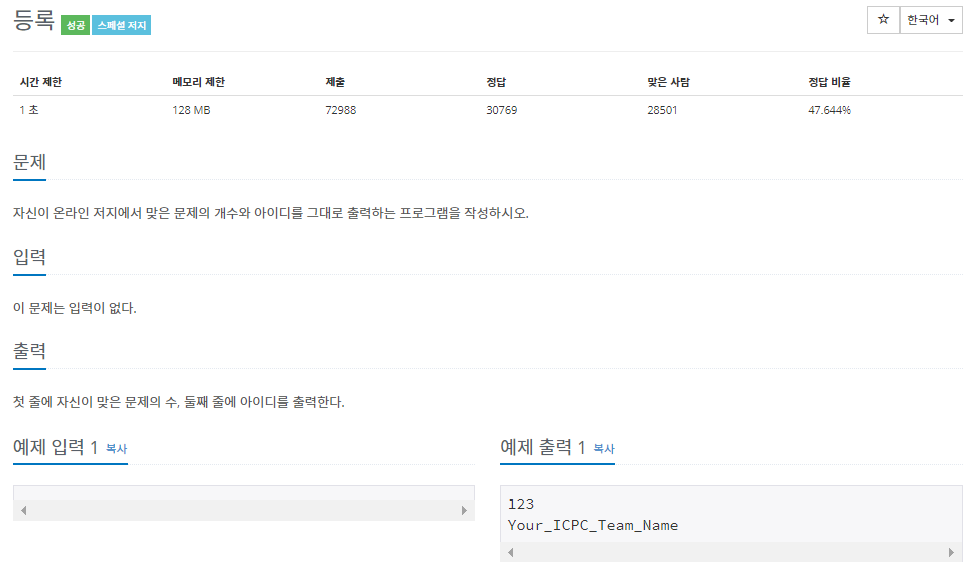972x562 pixels.
Task: Copy the 예제 입력 1 sample
Action: [117, 449]
